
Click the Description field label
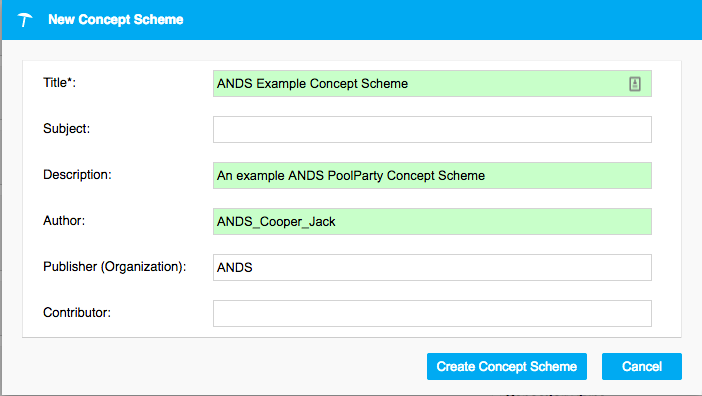[x=77, y=175]
